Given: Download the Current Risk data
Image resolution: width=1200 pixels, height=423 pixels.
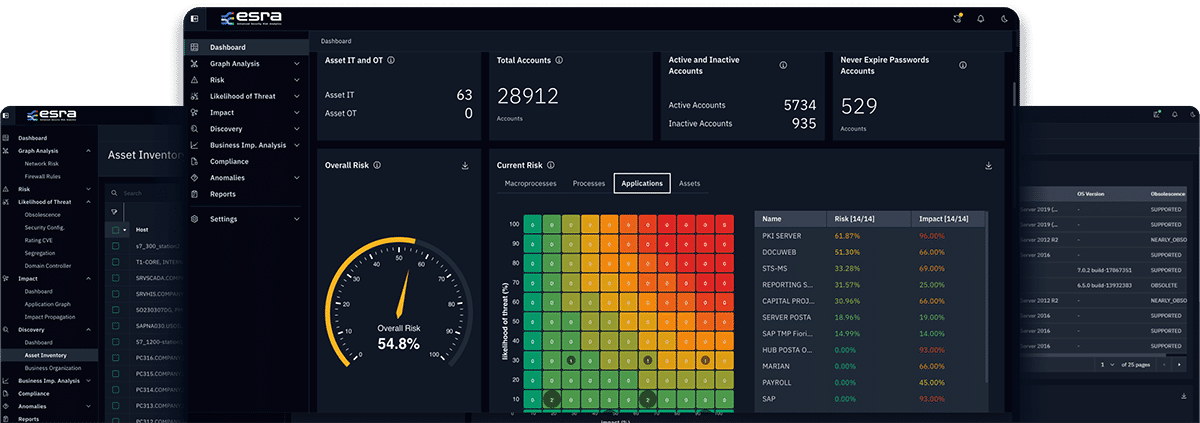Looking at the screenshot, I should [988, 166].
